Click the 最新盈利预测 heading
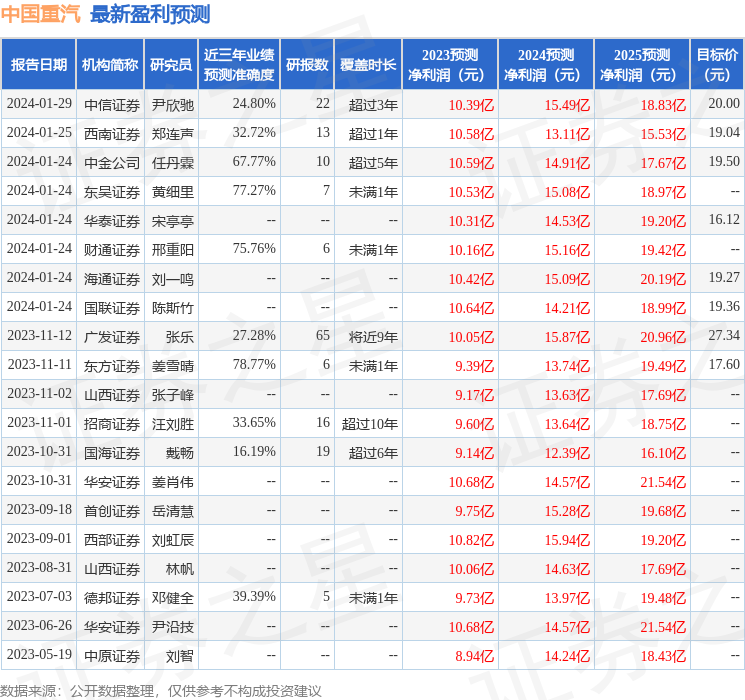 [150, 14]
